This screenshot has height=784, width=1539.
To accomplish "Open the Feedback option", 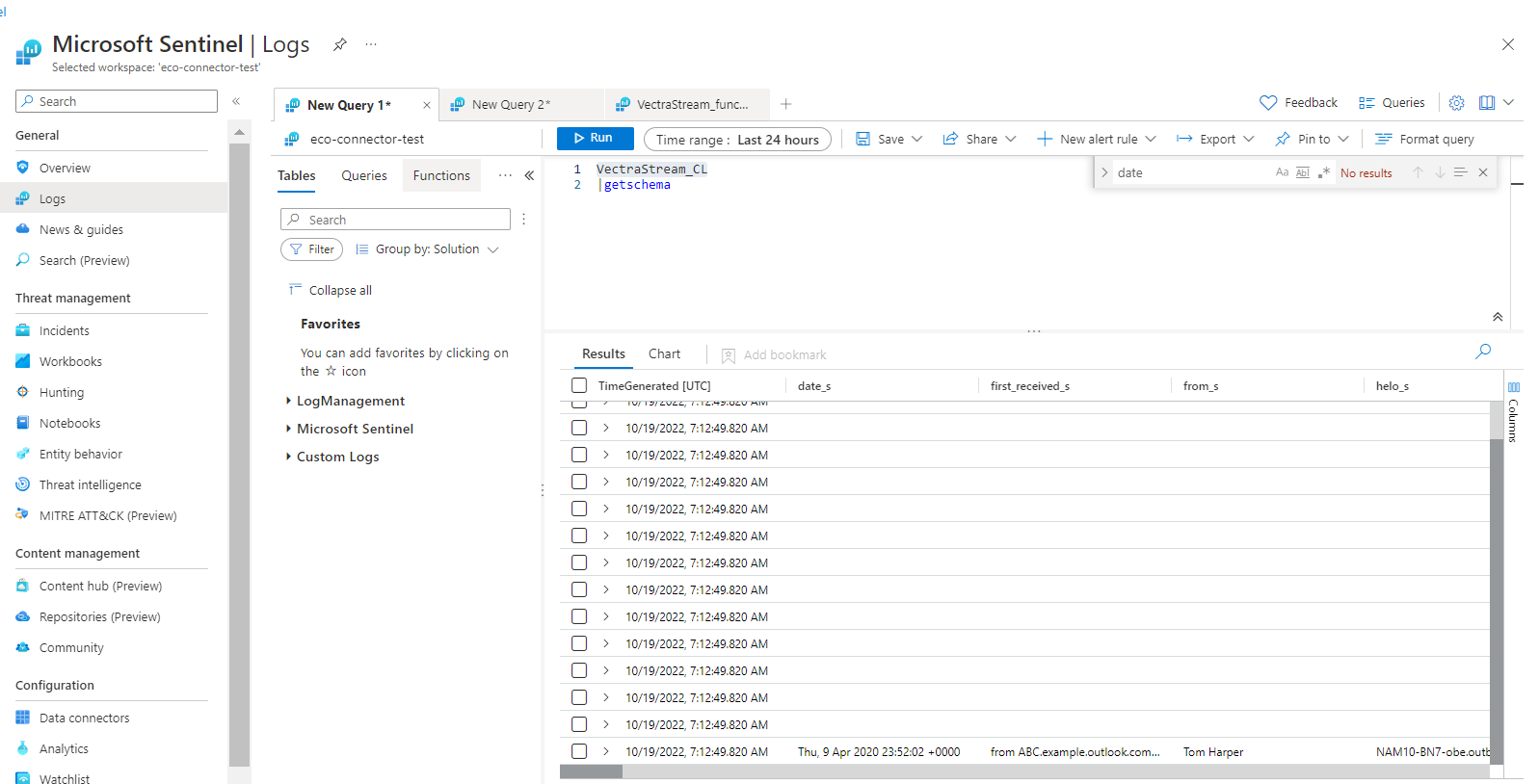I will (x=1298, y=103).
